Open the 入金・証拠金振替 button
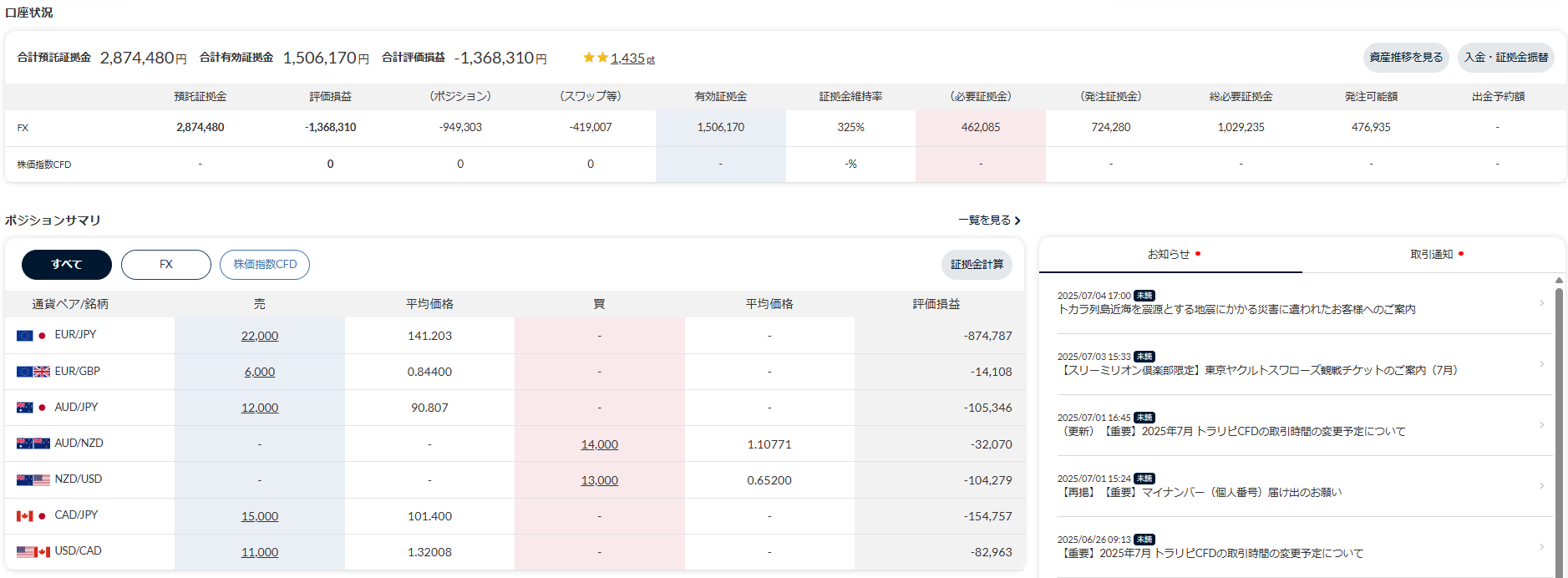The width and height of the screenshot is (1568, 578). click(x=1506, y=58)
